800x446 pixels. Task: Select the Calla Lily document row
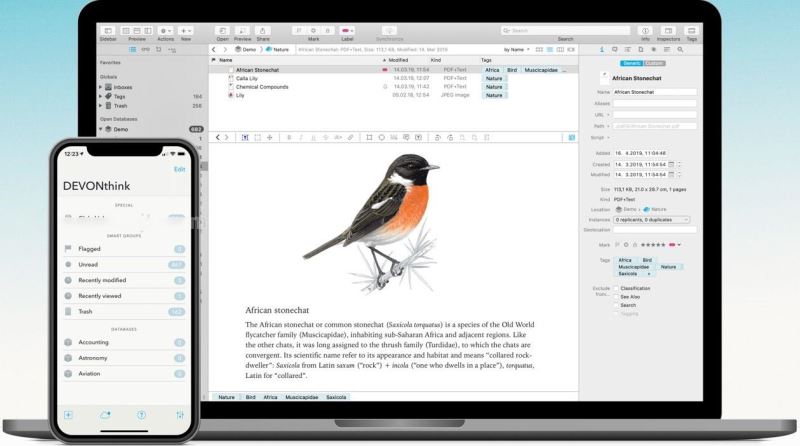click(x=393, y=79)
